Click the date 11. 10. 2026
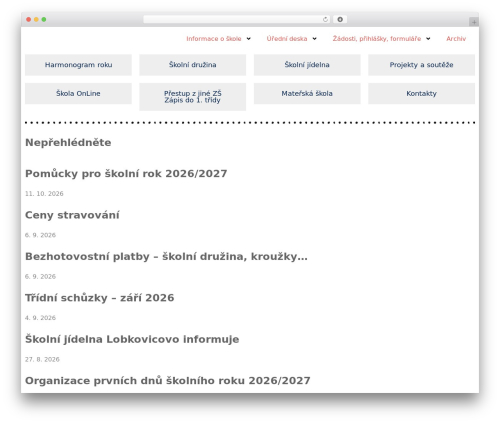Viewport: 500px width, 423px height. [x=44, y=194]
